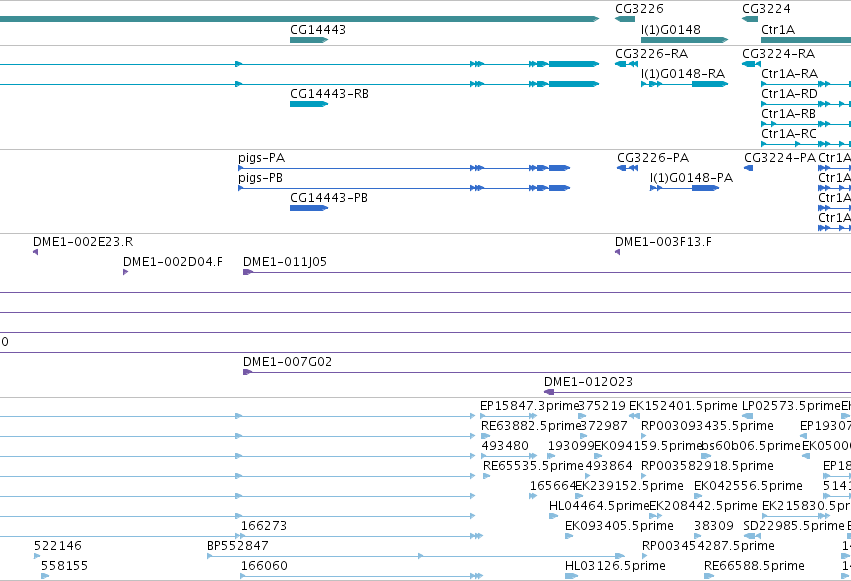Click the l(1)G0148-PA protein feature
Screen dimensions: 851x581
click(x=684, y=188)
